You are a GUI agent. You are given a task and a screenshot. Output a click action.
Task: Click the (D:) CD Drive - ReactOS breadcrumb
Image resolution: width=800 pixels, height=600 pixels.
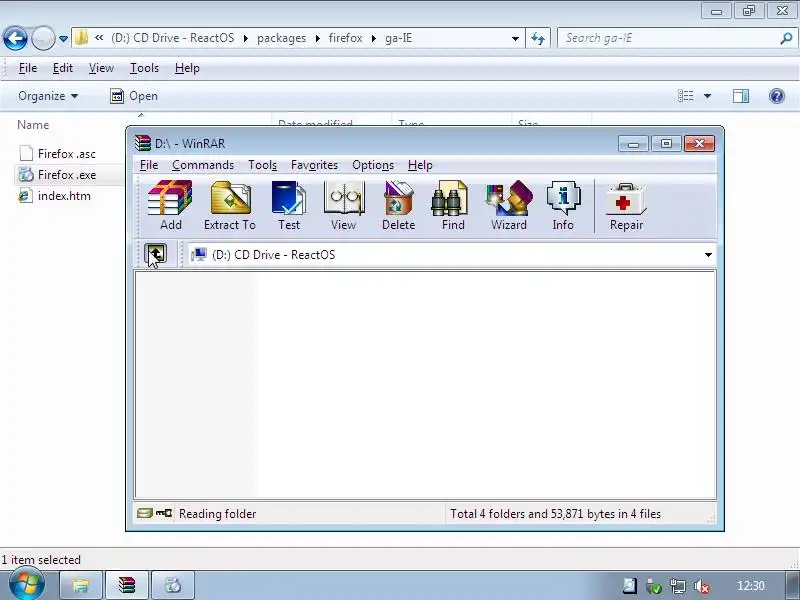[172, 38]
